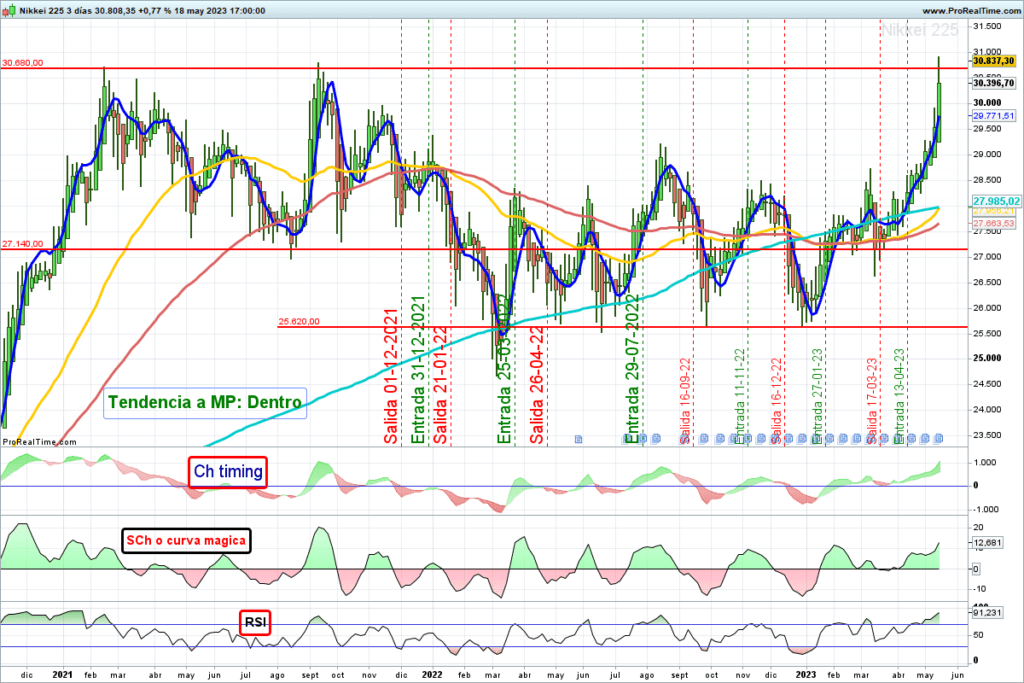The height and width of the screenshot is (683, 1024).
Task: Select the 'Ch timing' indicator label
Action: [228, 471]
